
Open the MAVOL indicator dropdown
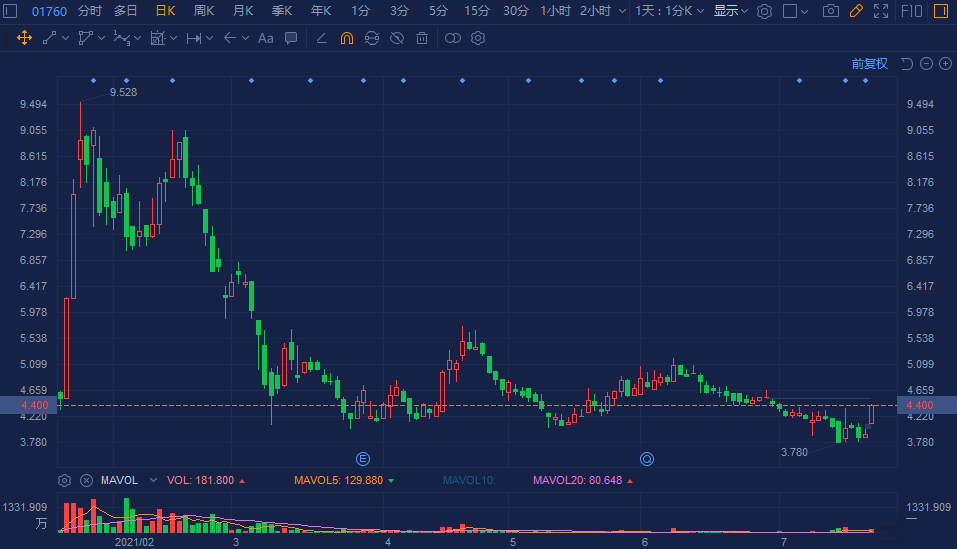[153, 481]
